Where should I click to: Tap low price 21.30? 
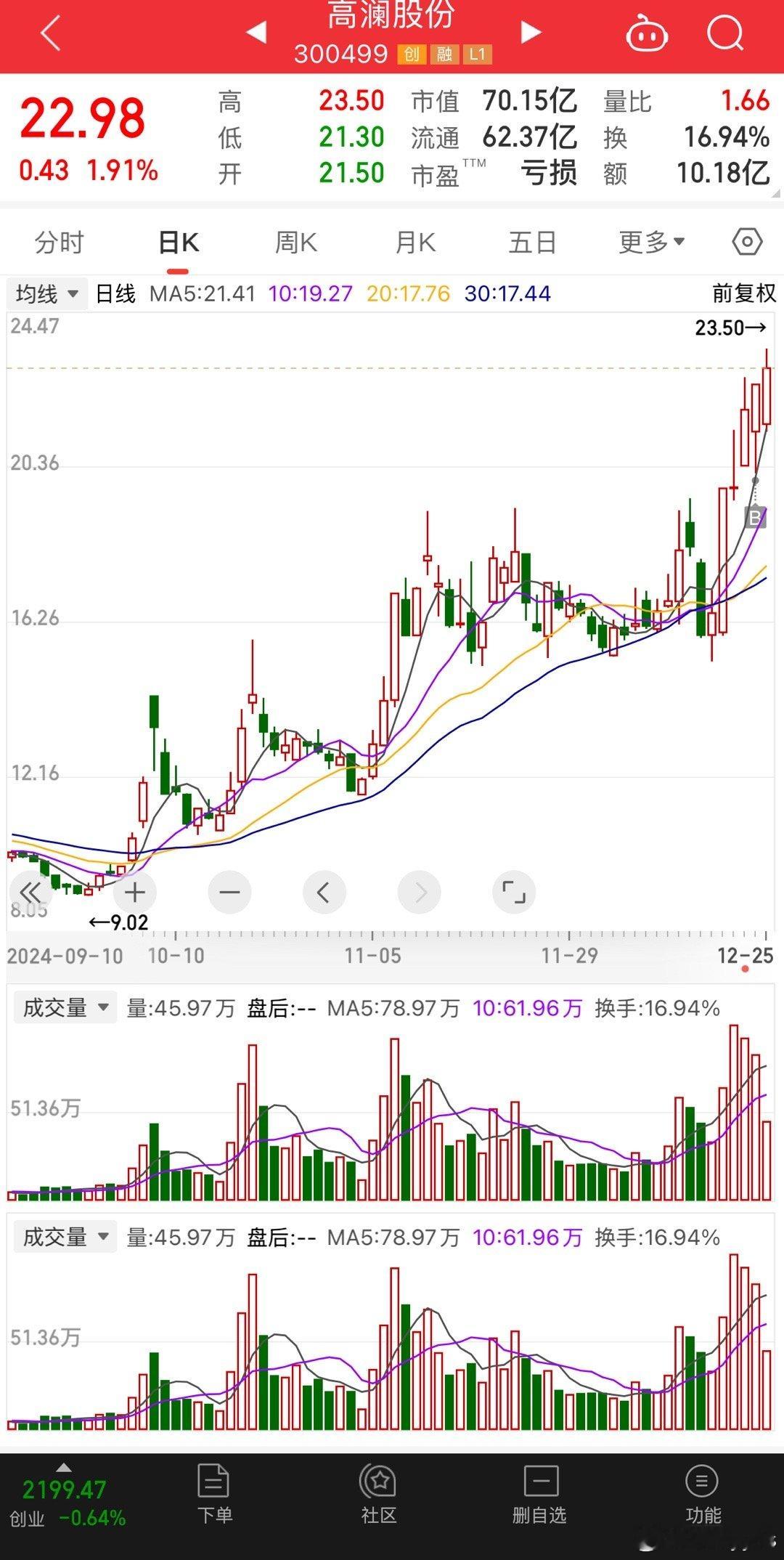[x=351, y=137]
